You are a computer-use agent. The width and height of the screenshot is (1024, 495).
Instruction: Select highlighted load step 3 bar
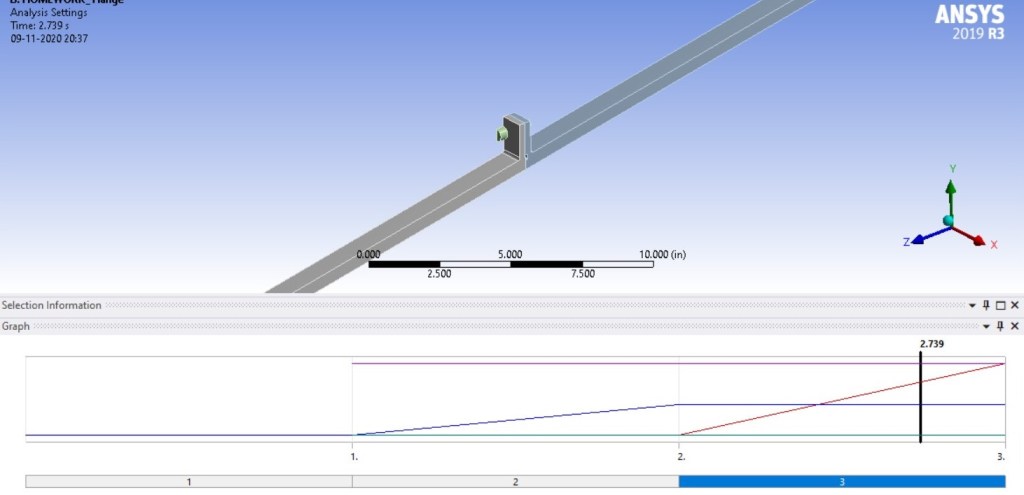click(x=841, y=481)
